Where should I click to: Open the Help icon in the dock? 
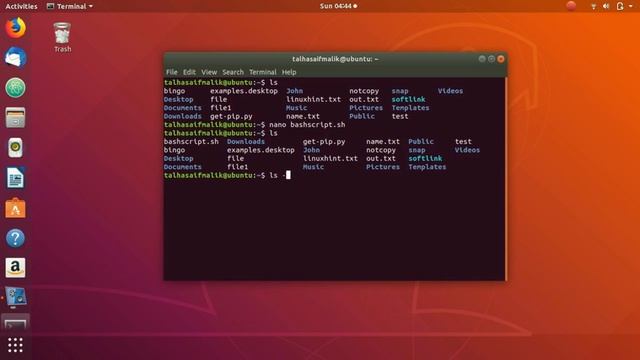point(16,238)
